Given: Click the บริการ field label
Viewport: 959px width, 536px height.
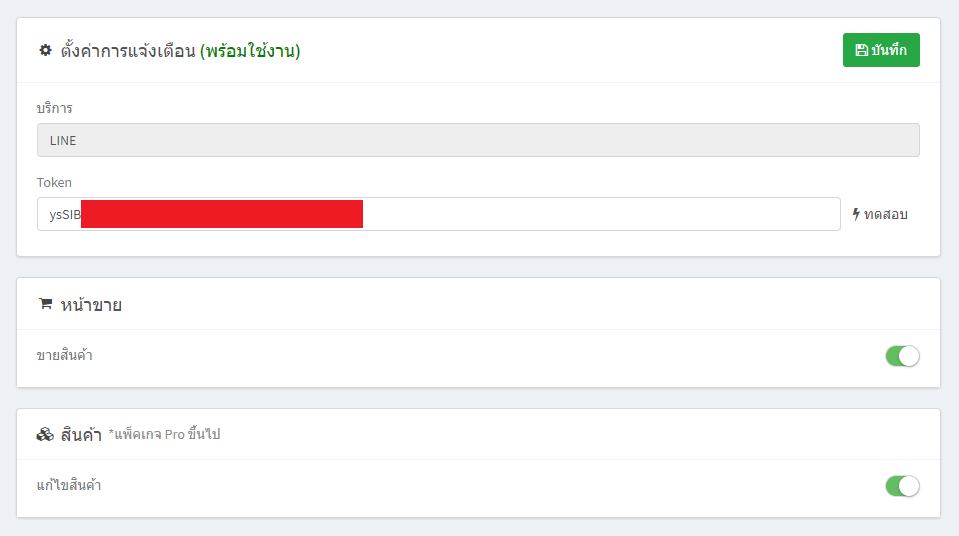Looking at the screenshot, I should [x=54, y=108].
